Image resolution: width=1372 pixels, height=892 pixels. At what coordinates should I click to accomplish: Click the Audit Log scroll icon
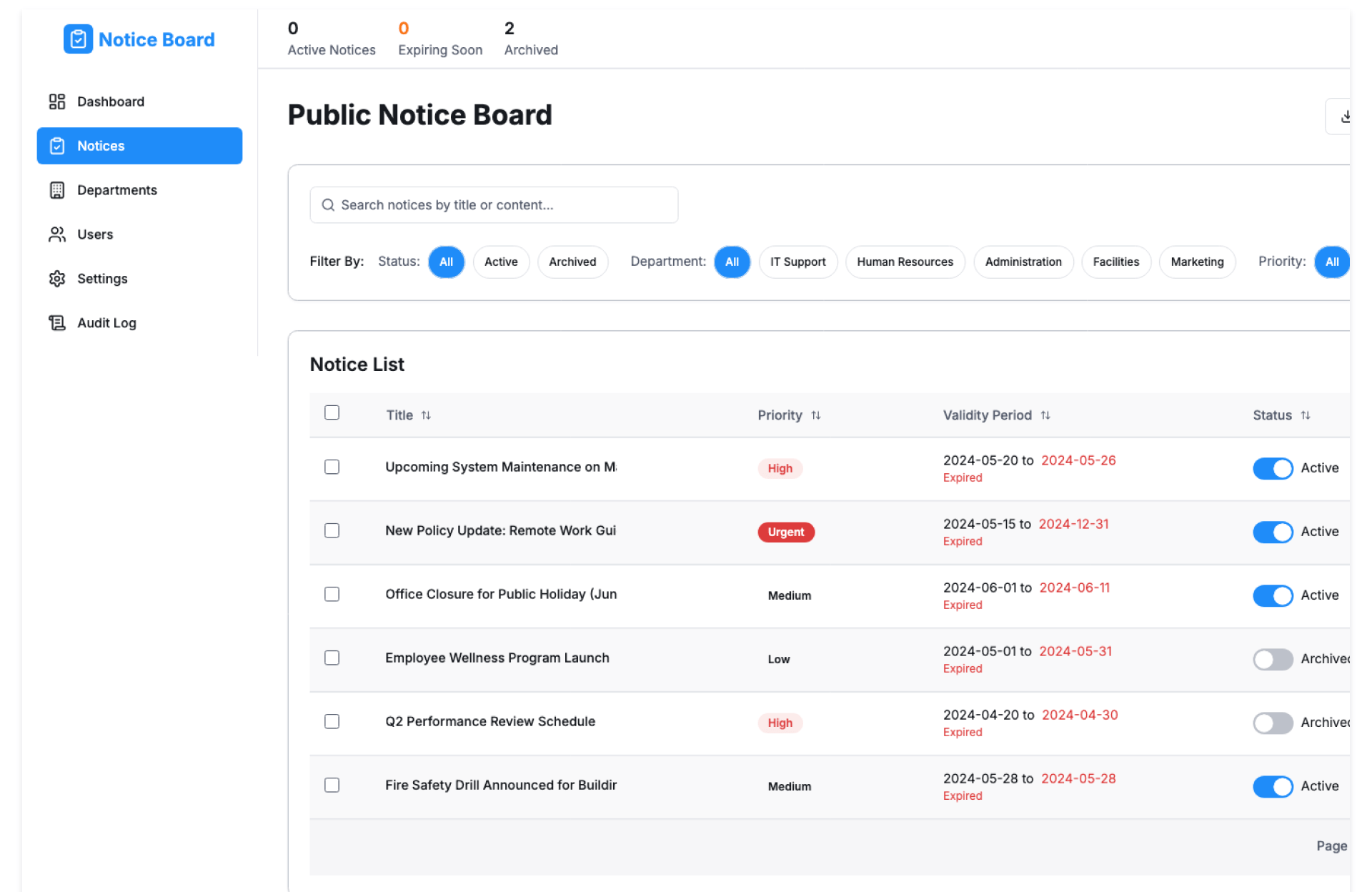57,323
